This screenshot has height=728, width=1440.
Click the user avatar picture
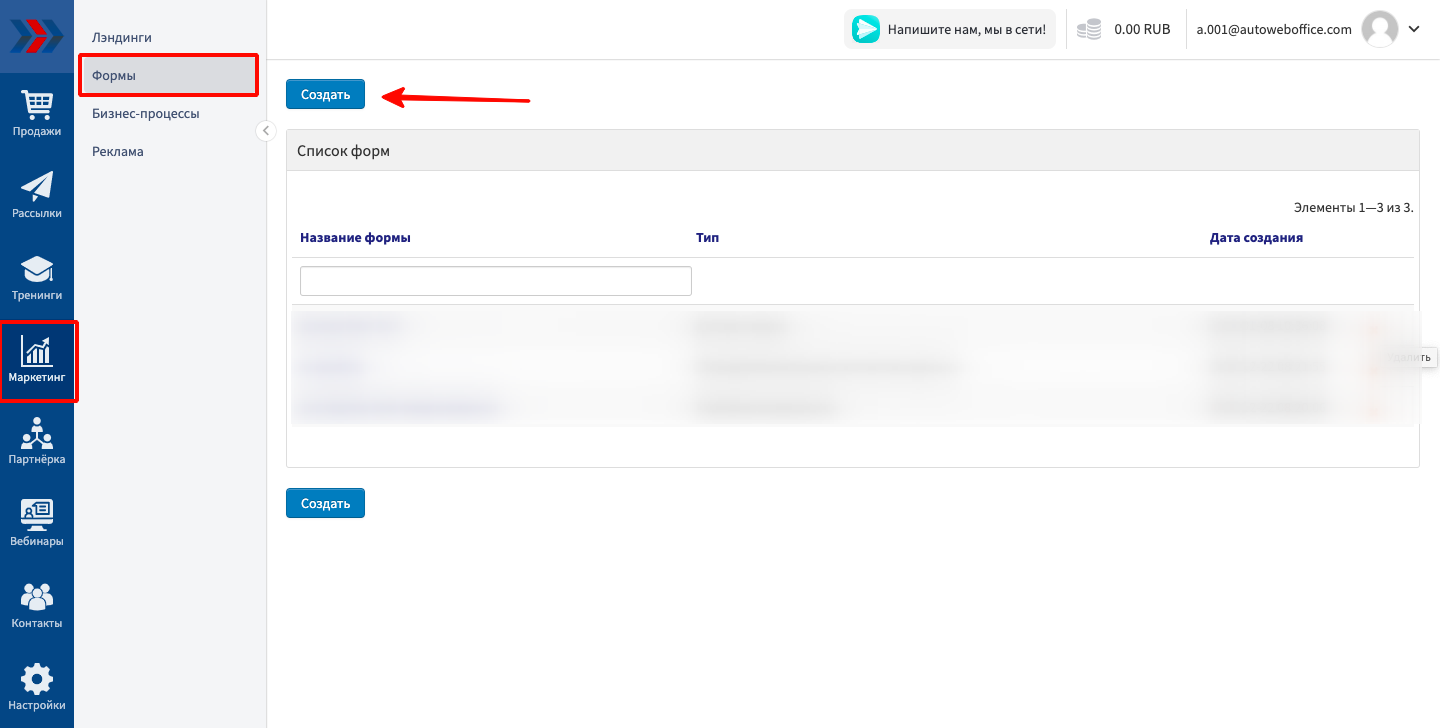point(1380,30)
